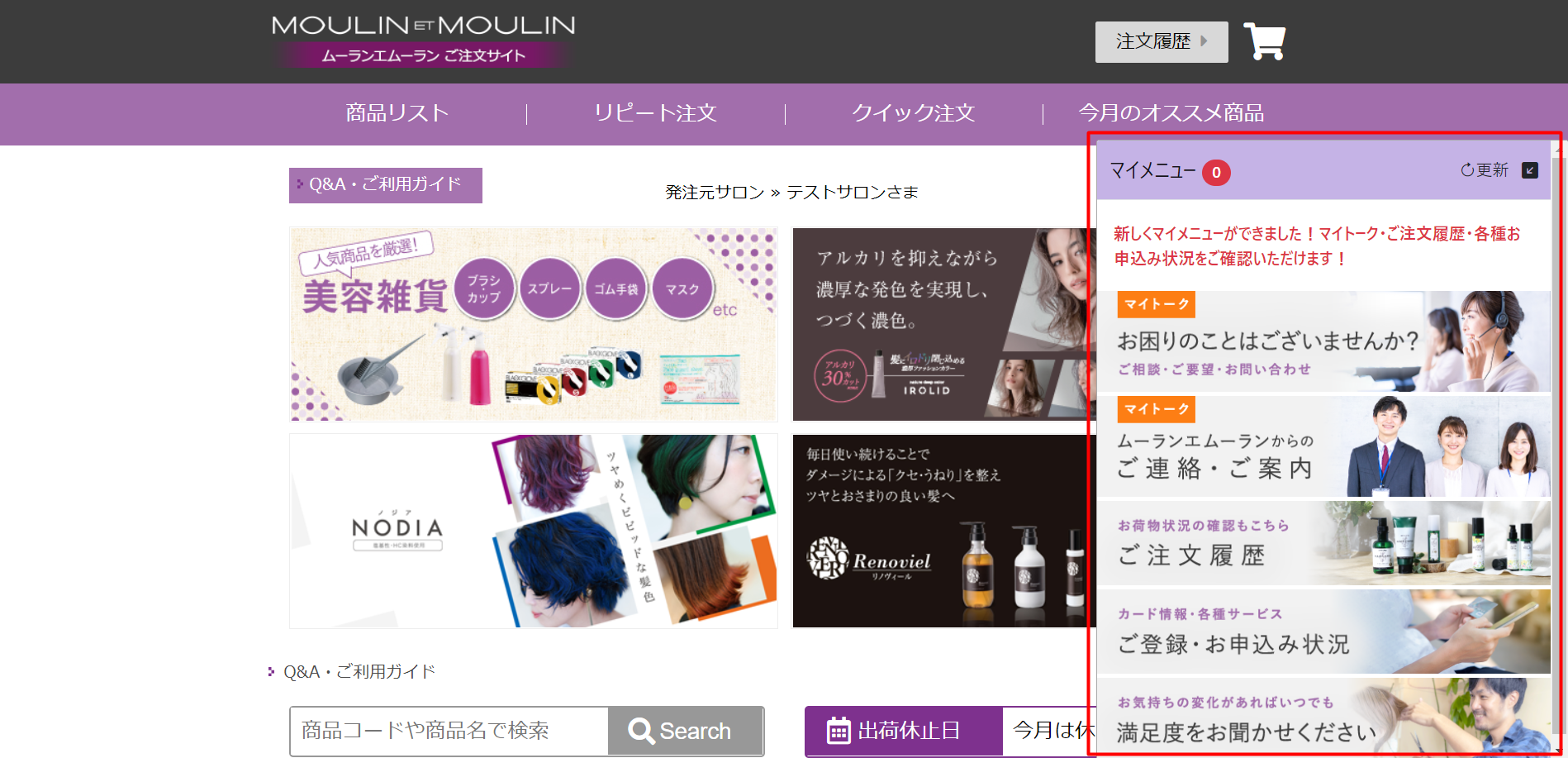Collapse My Menu panel with arrow icon
1568x758 pixels.
click(1529, 170)
